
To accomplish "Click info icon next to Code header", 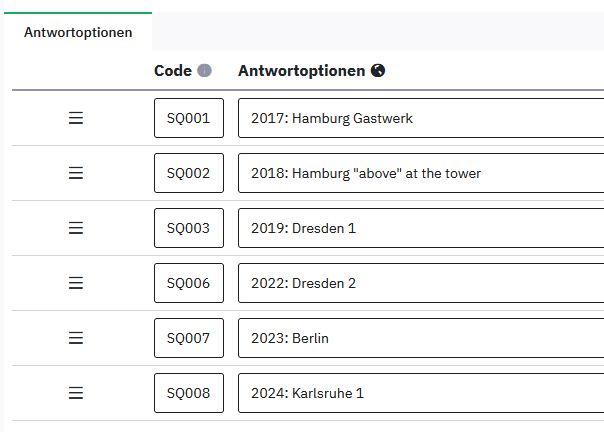I will point(204,71).
